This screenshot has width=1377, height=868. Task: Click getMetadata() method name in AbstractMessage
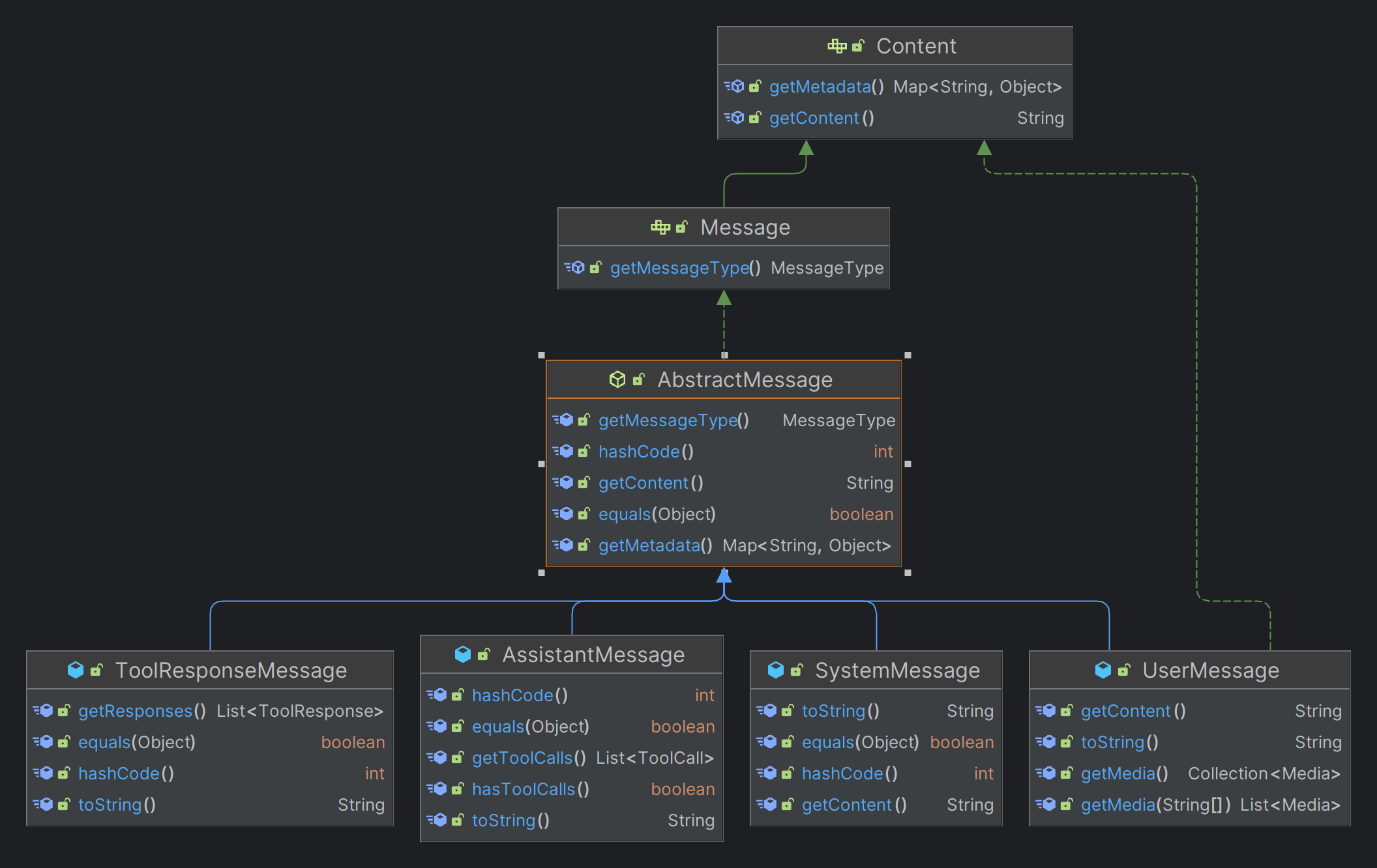[656, 545]
